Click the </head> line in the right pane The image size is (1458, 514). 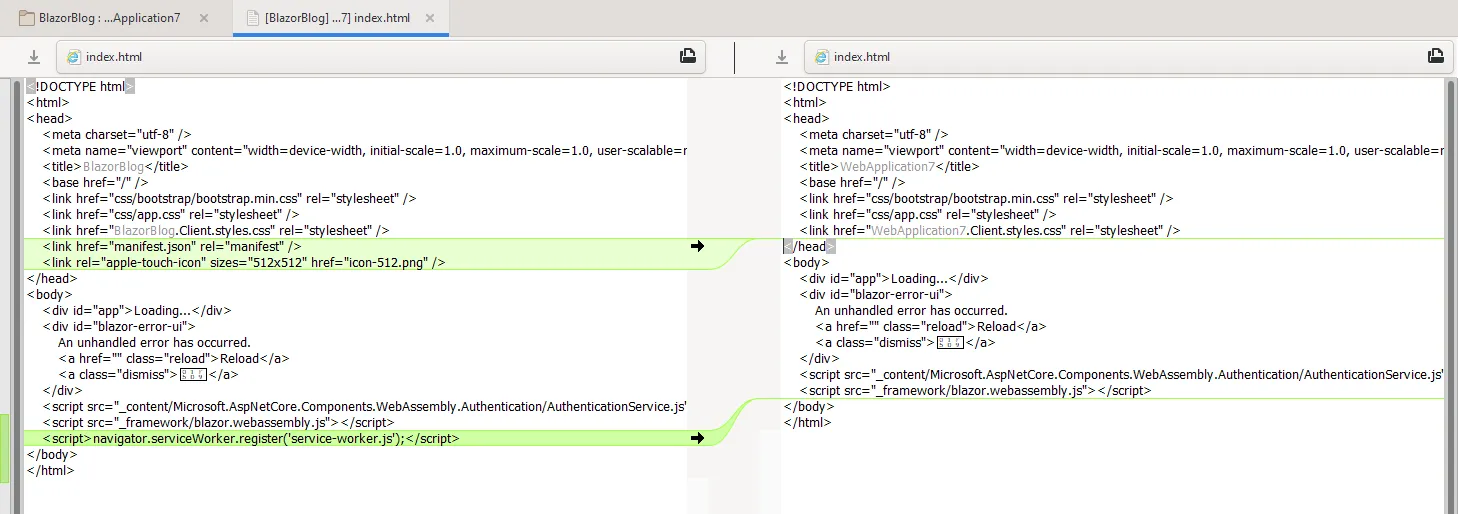coord(809,246)
